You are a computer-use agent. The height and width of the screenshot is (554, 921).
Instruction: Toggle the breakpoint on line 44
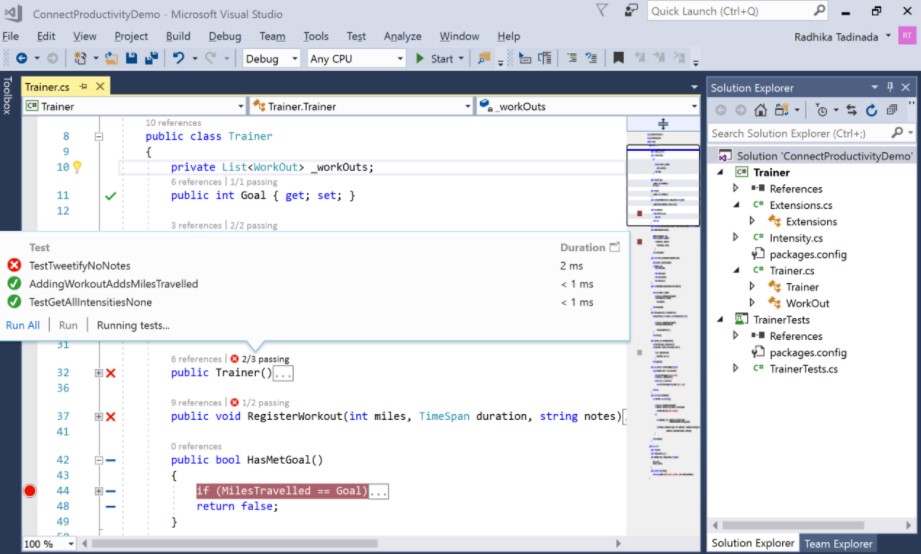(x=30, y=491)
